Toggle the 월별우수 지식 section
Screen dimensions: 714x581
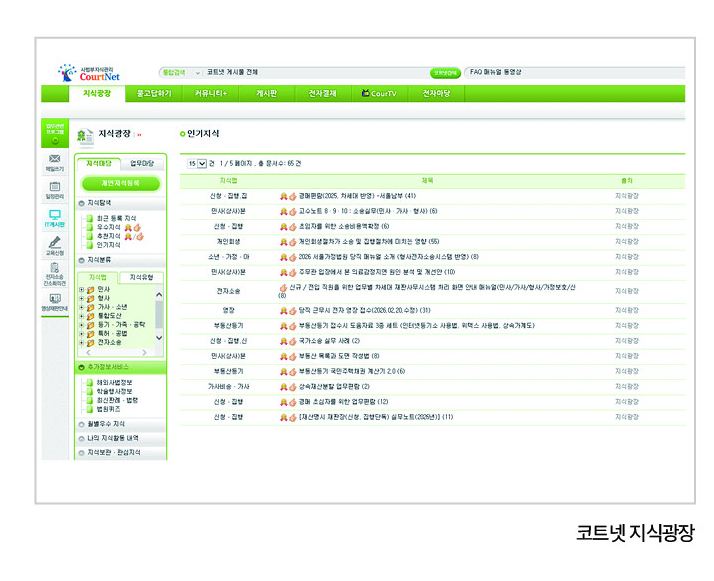click(80, 424)
